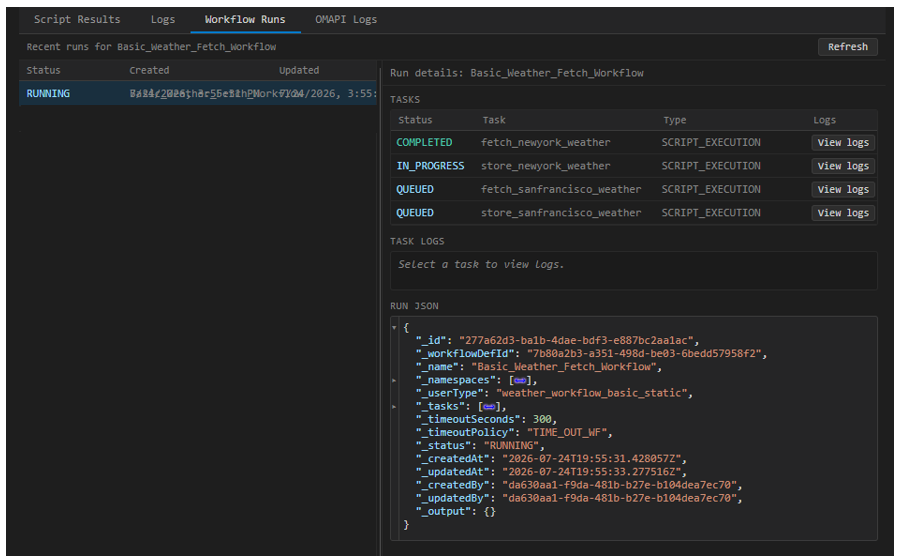Click the _id value in run JSON
900x560 pixels.
point(576,340)
